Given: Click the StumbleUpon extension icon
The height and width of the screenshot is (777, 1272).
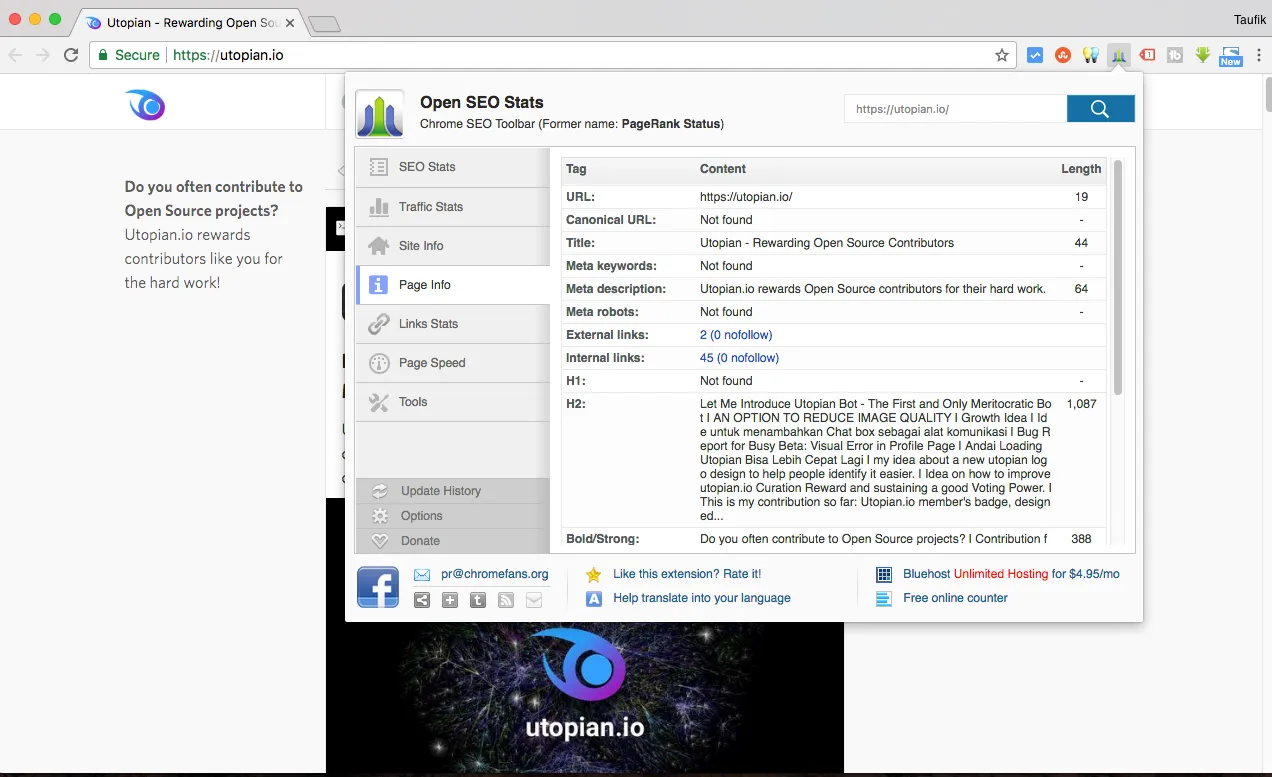Looking at the screenshot, I should [x=1064, y=55].
